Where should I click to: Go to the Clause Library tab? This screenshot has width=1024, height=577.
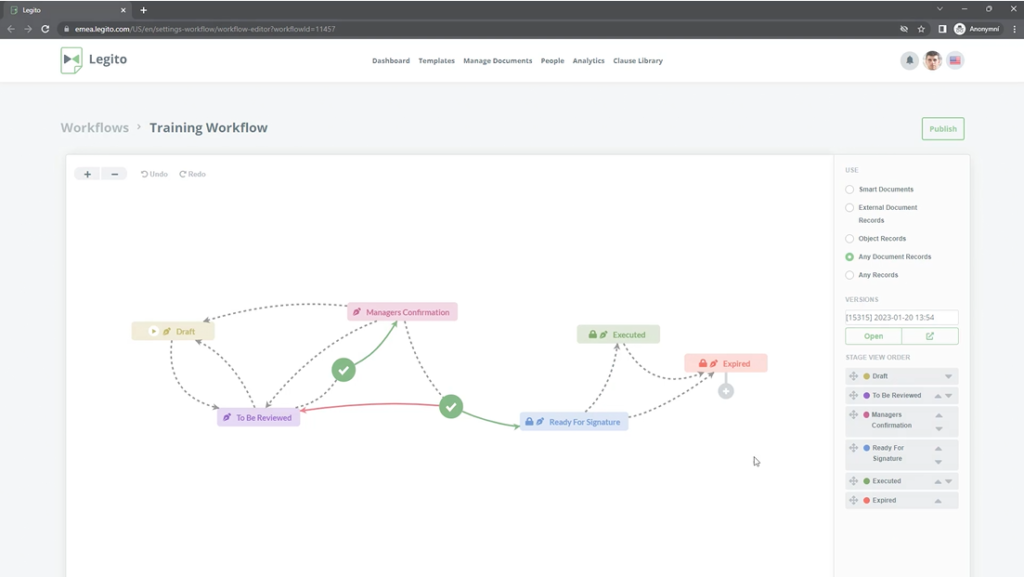click(637, 61)
